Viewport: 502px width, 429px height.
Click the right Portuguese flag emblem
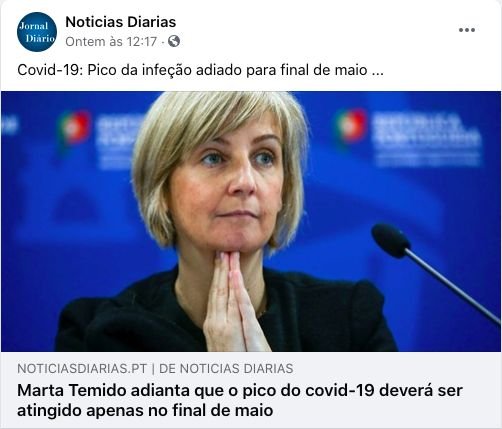(352, 126)
